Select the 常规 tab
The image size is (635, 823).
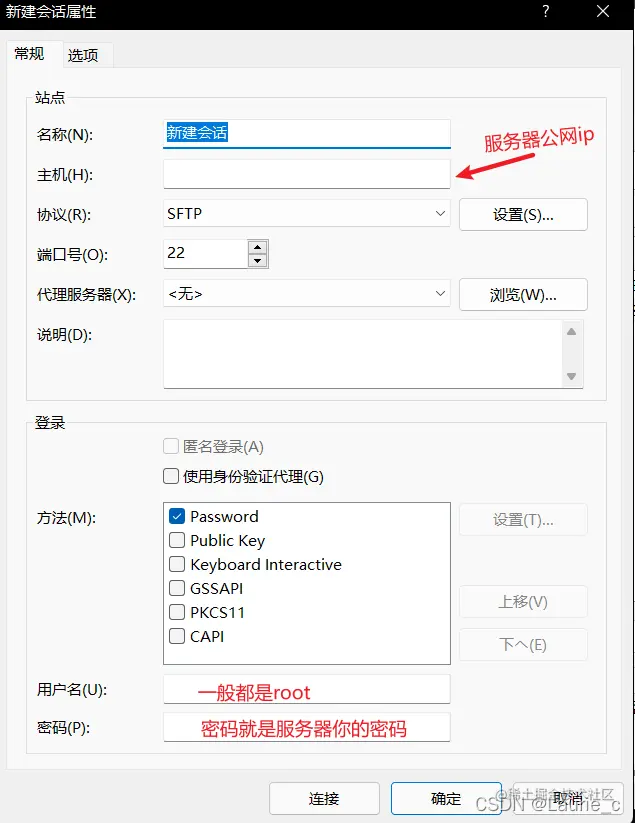(x=32, y=56)
